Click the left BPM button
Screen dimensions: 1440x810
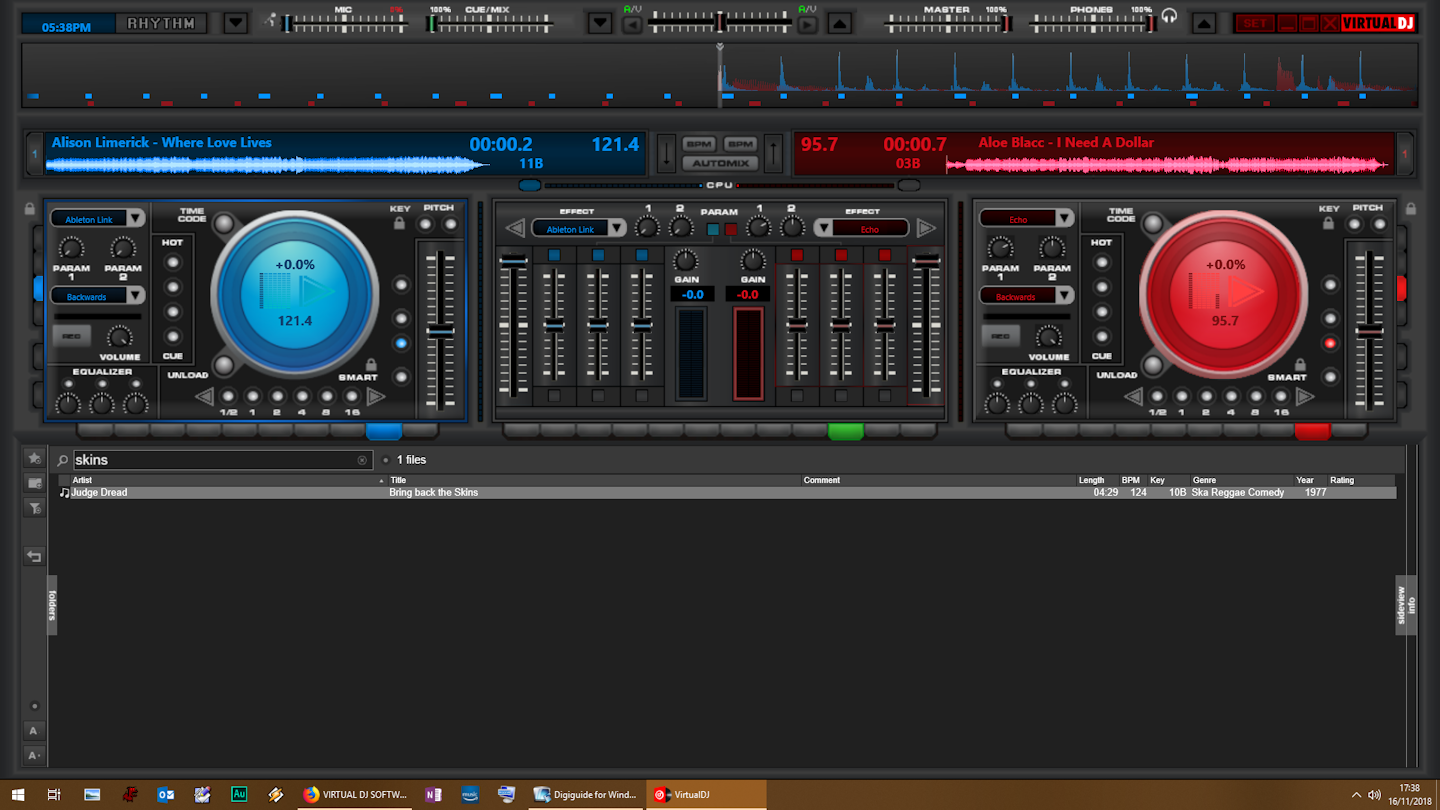pyautogui.click(x=699, y=144)
